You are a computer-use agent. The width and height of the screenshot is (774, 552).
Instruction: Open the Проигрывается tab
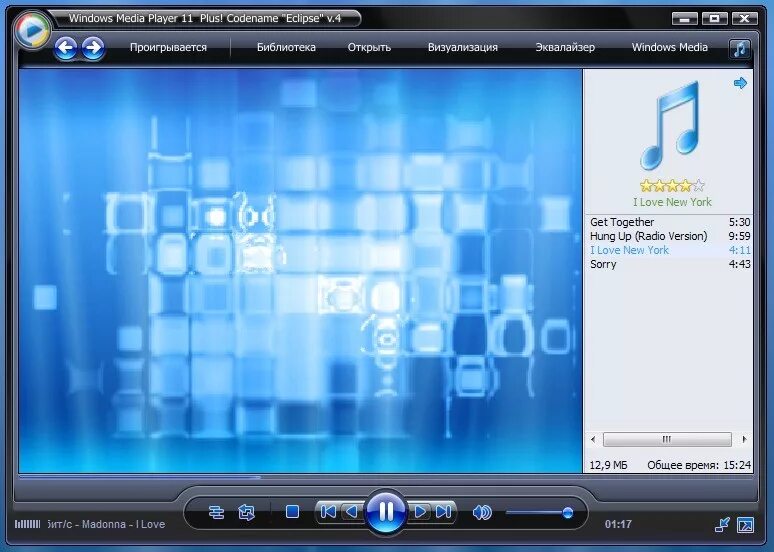click(x=168, y=47)
